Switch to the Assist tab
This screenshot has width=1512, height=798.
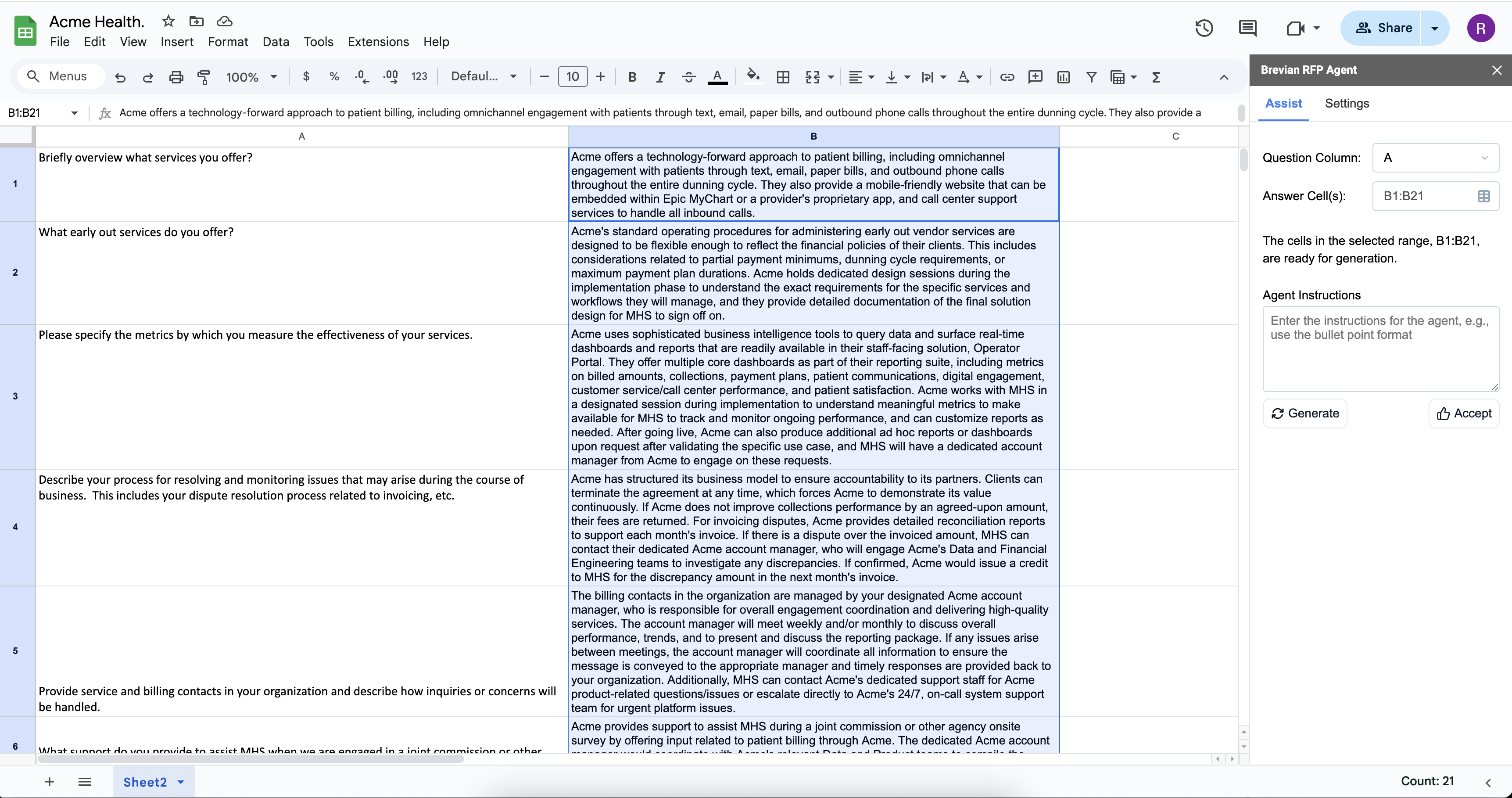[1283, 103]
